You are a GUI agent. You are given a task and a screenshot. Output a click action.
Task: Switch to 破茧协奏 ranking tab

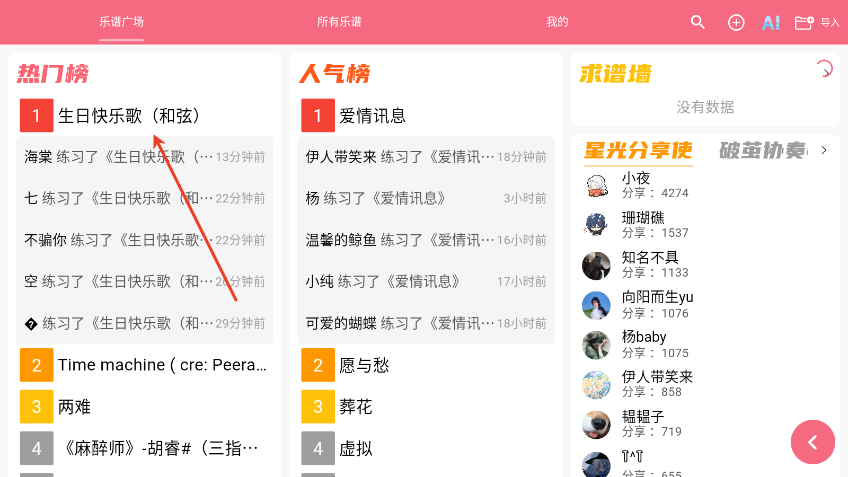click(763, 150)
